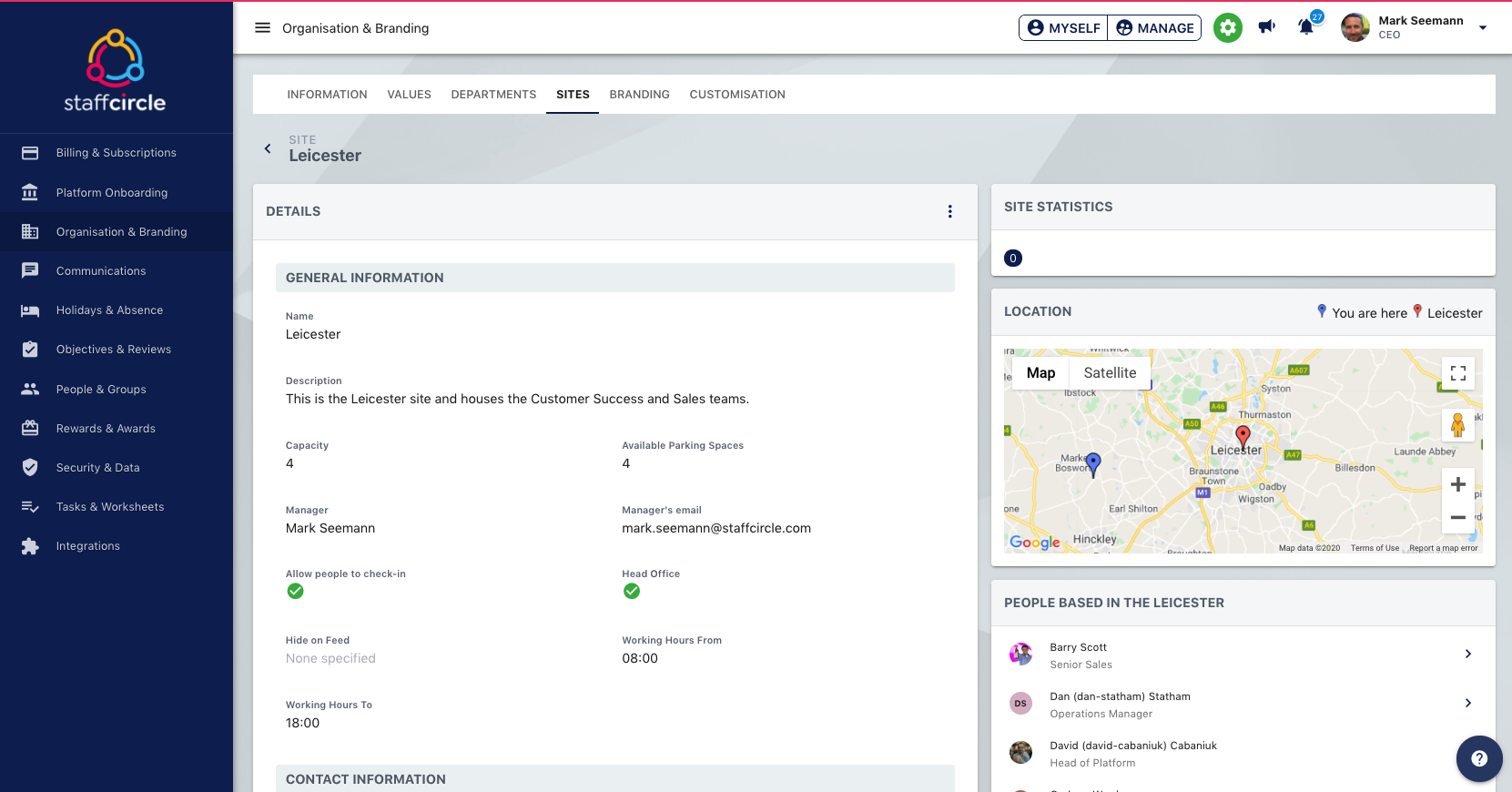Open Tasks & Worksheets in sidebar
Image resolution: width=1512 pixels, height=792 pixels.
(117, 507)
